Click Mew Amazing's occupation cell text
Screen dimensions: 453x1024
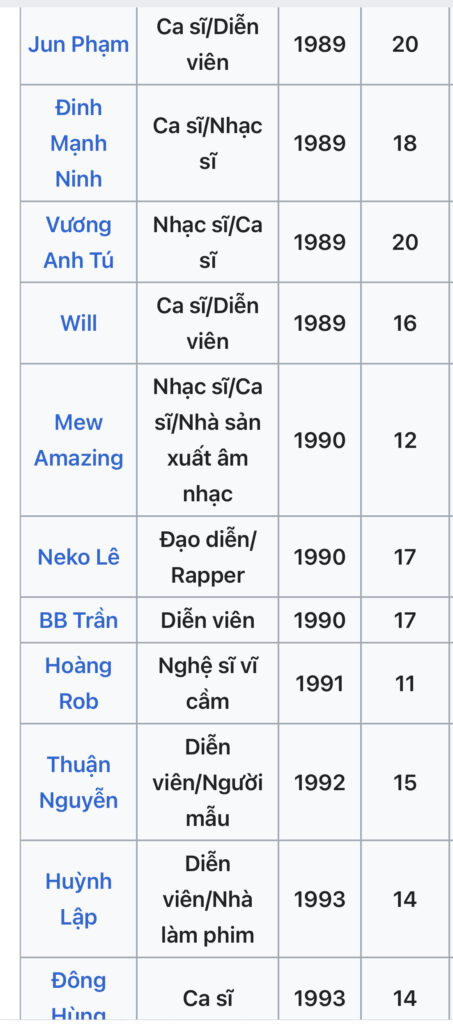(208, 440)
